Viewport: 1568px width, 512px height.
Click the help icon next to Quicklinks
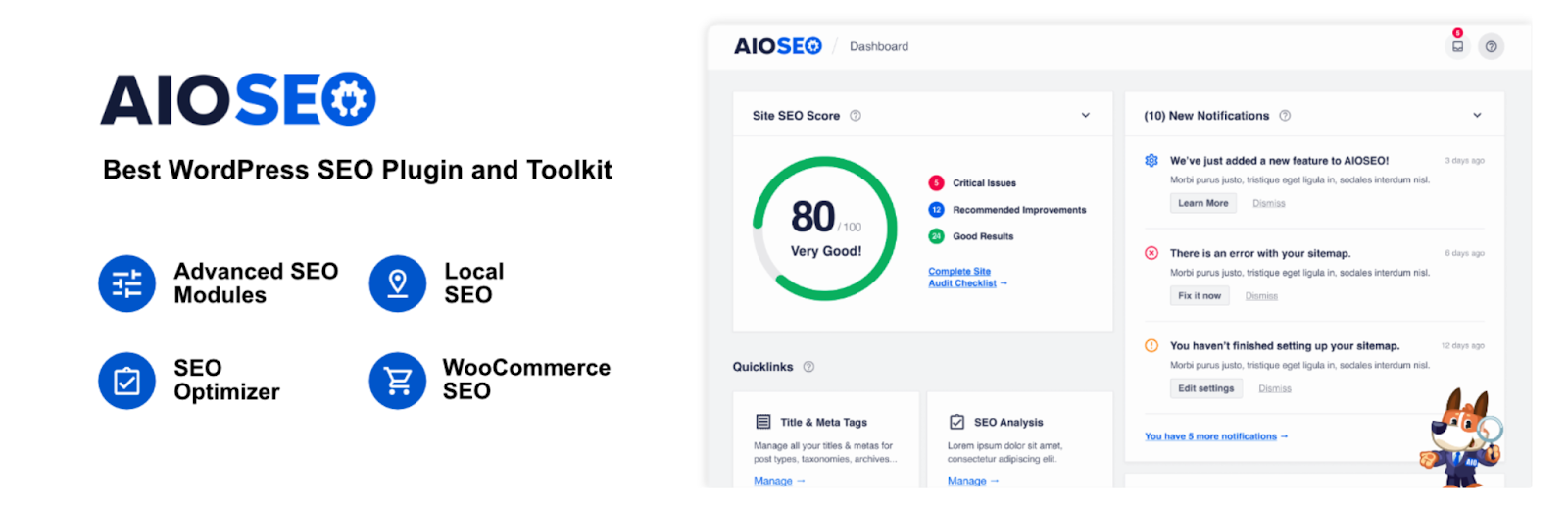808,367
